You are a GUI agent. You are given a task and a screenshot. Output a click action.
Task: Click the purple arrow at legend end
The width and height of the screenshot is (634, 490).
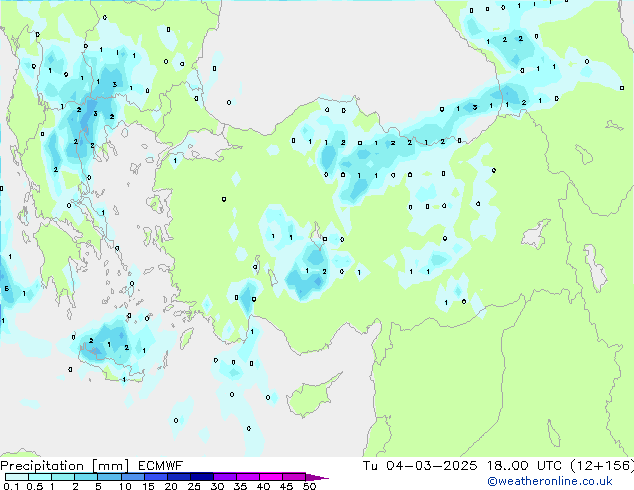pos(317,477)
